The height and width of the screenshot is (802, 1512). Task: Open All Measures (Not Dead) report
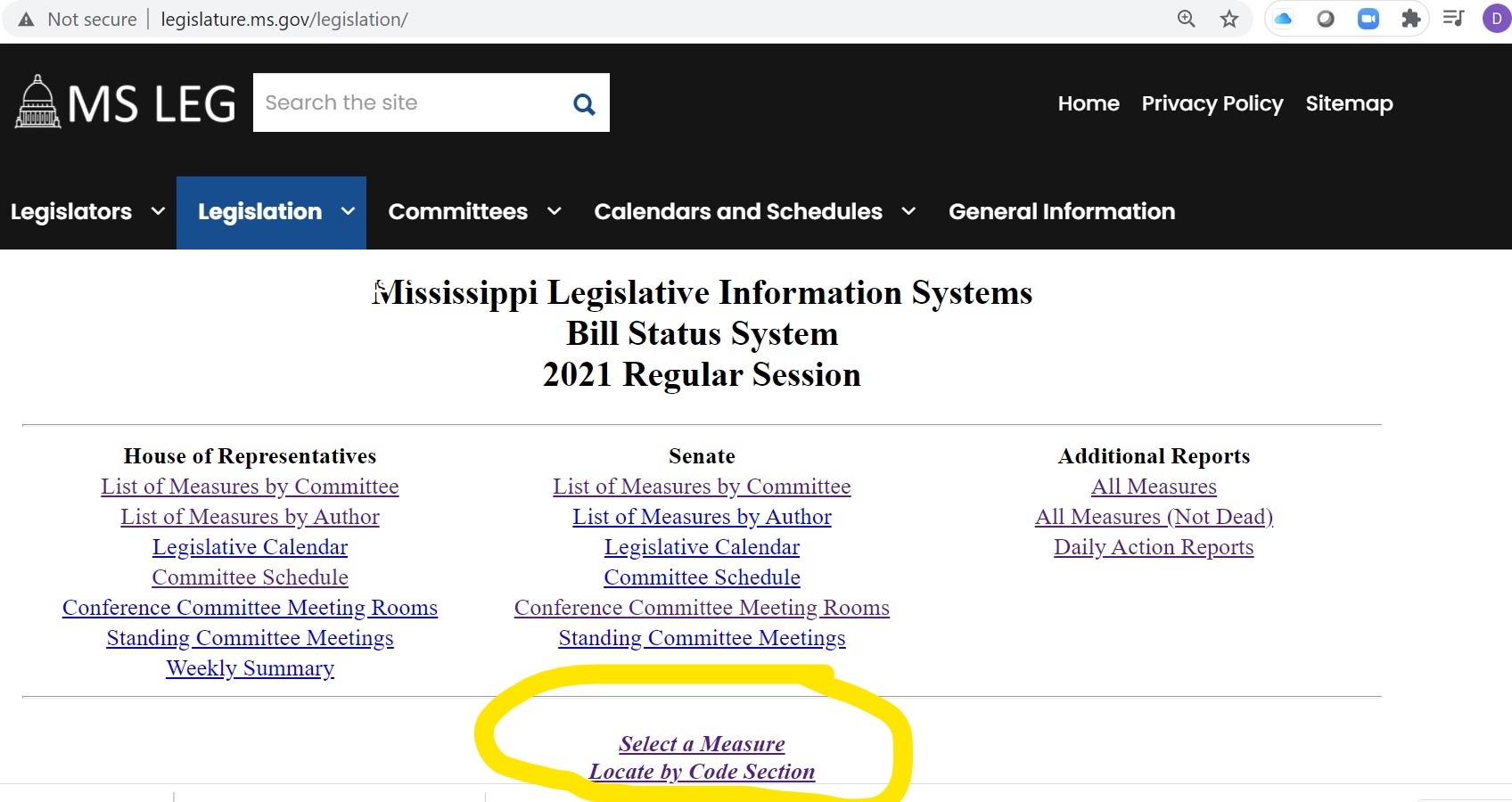click(x=1154, y=517)
